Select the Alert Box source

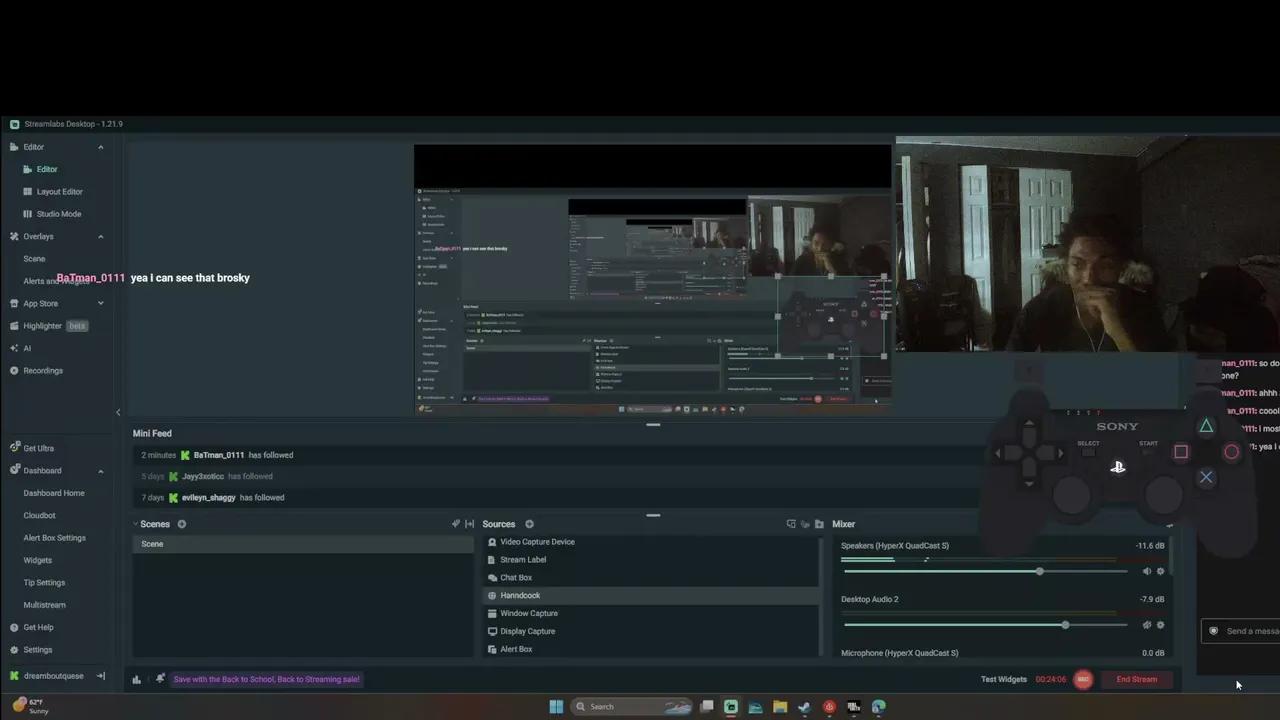(x=651, y=649)
